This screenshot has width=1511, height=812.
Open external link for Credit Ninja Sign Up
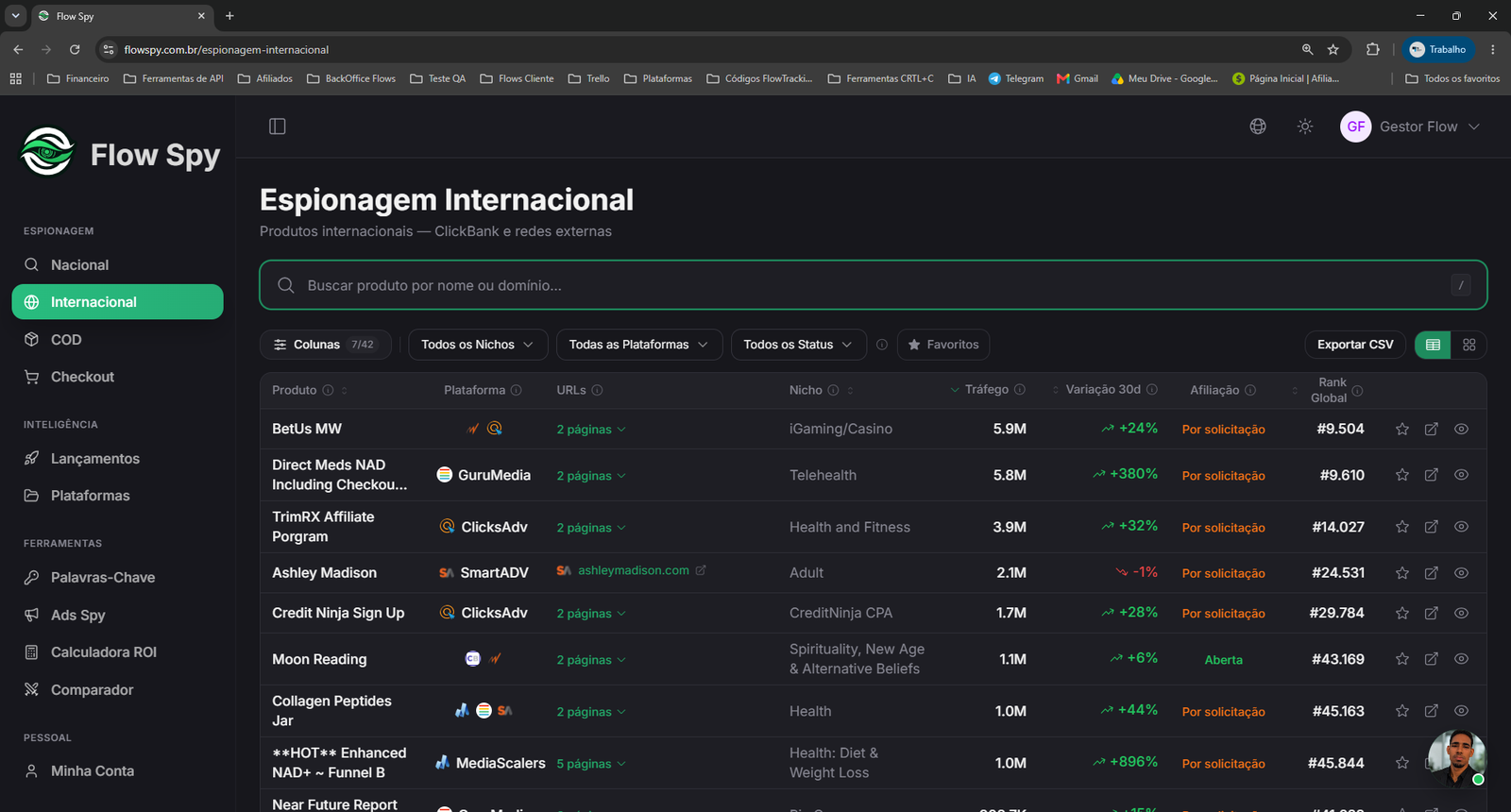1432,614
